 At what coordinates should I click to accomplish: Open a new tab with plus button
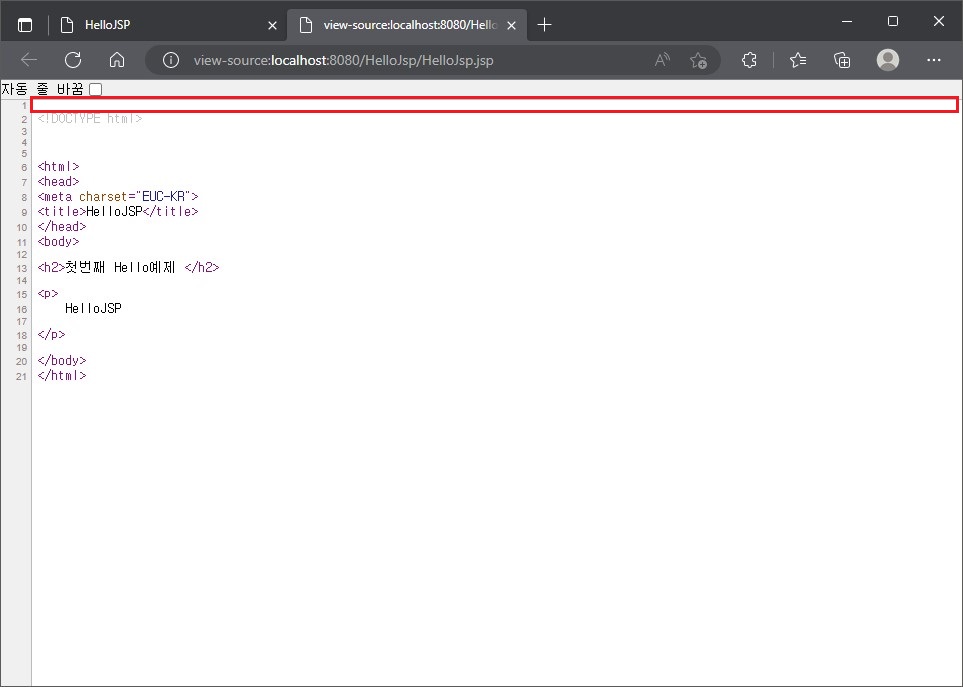point(544,25)
